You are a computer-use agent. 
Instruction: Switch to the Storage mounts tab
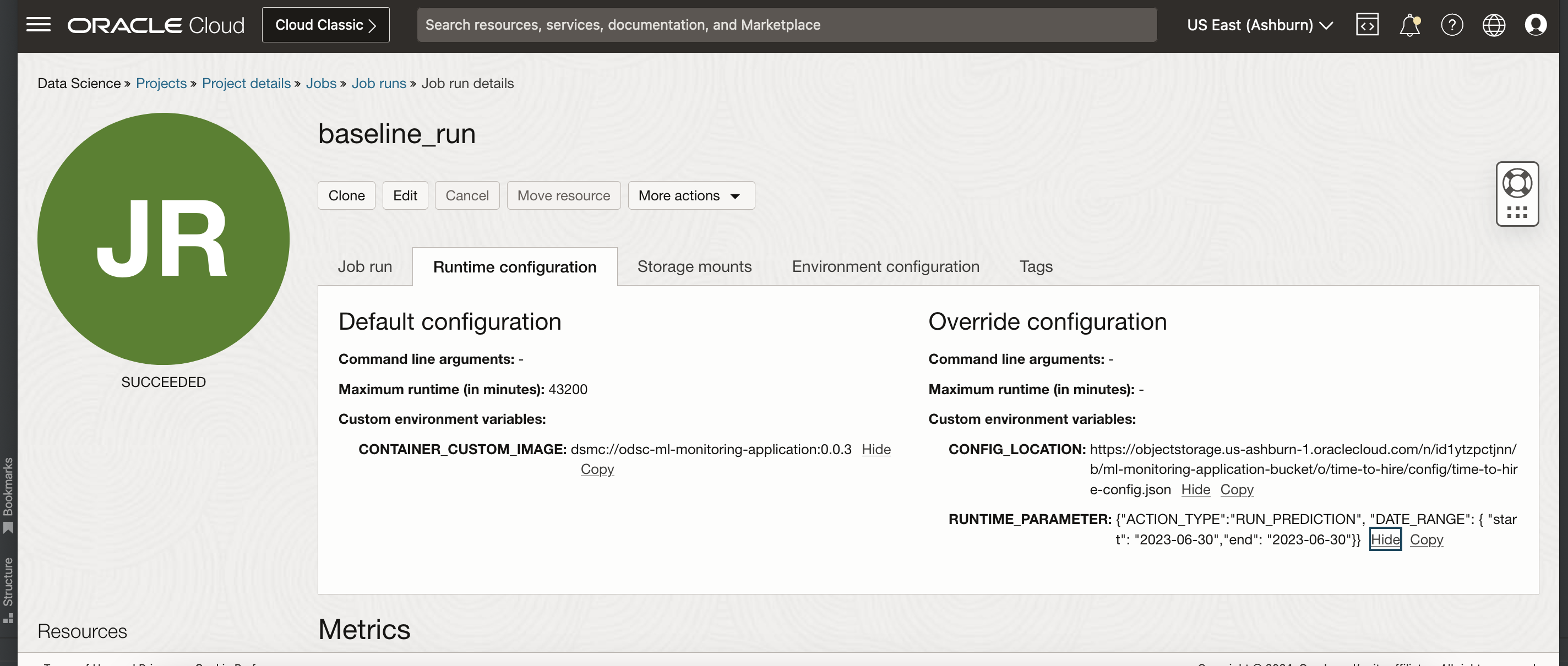pyautogui.click(x=694, y=266)
